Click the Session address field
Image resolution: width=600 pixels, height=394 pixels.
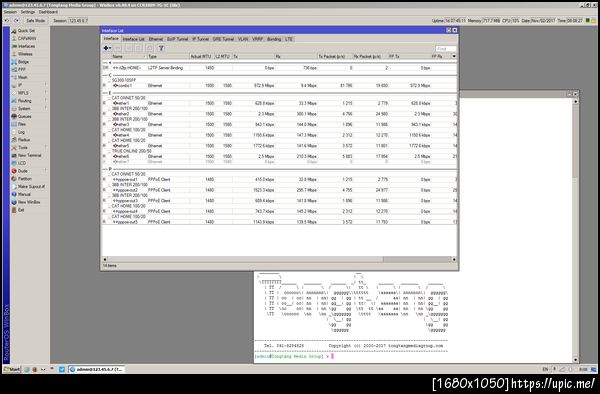point(78,21)
